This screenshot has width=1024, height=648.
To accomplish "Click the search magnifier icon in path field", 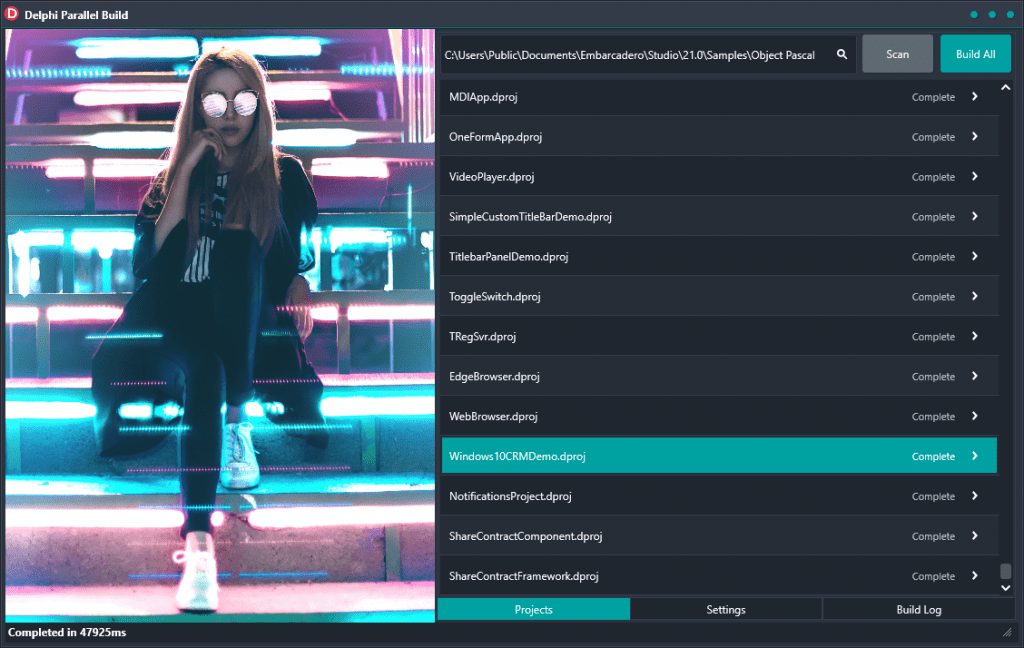I will click(x=842, y=54).
